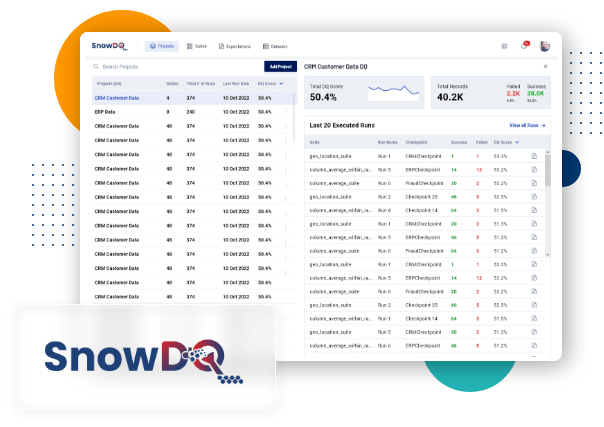The width and height of the screenshot is (604, 427).
Task: Click the 40.2K Total Records value
Action: click(x=450, y=97)
